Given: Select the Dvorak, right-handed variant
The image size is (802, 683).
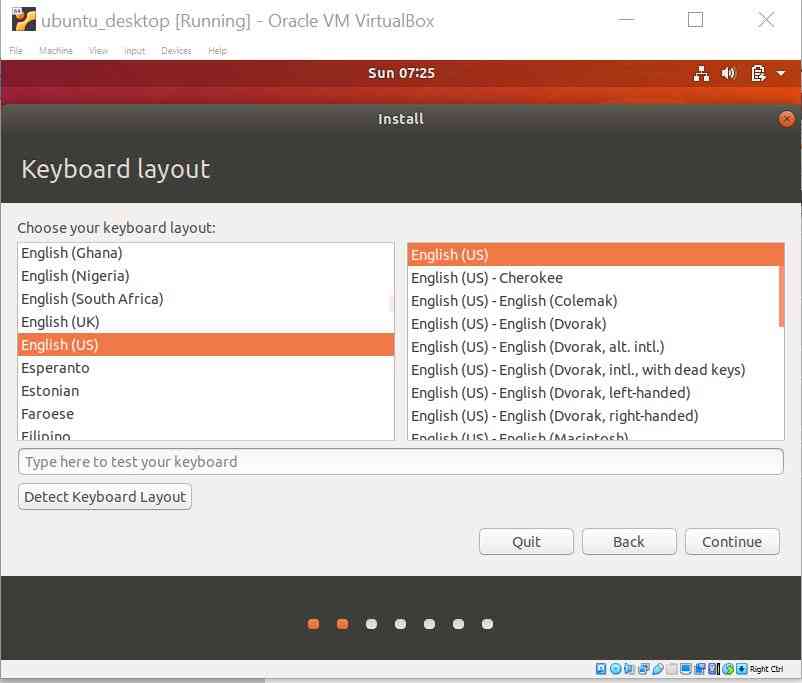Looking at the screenshot, I should 596,416.
